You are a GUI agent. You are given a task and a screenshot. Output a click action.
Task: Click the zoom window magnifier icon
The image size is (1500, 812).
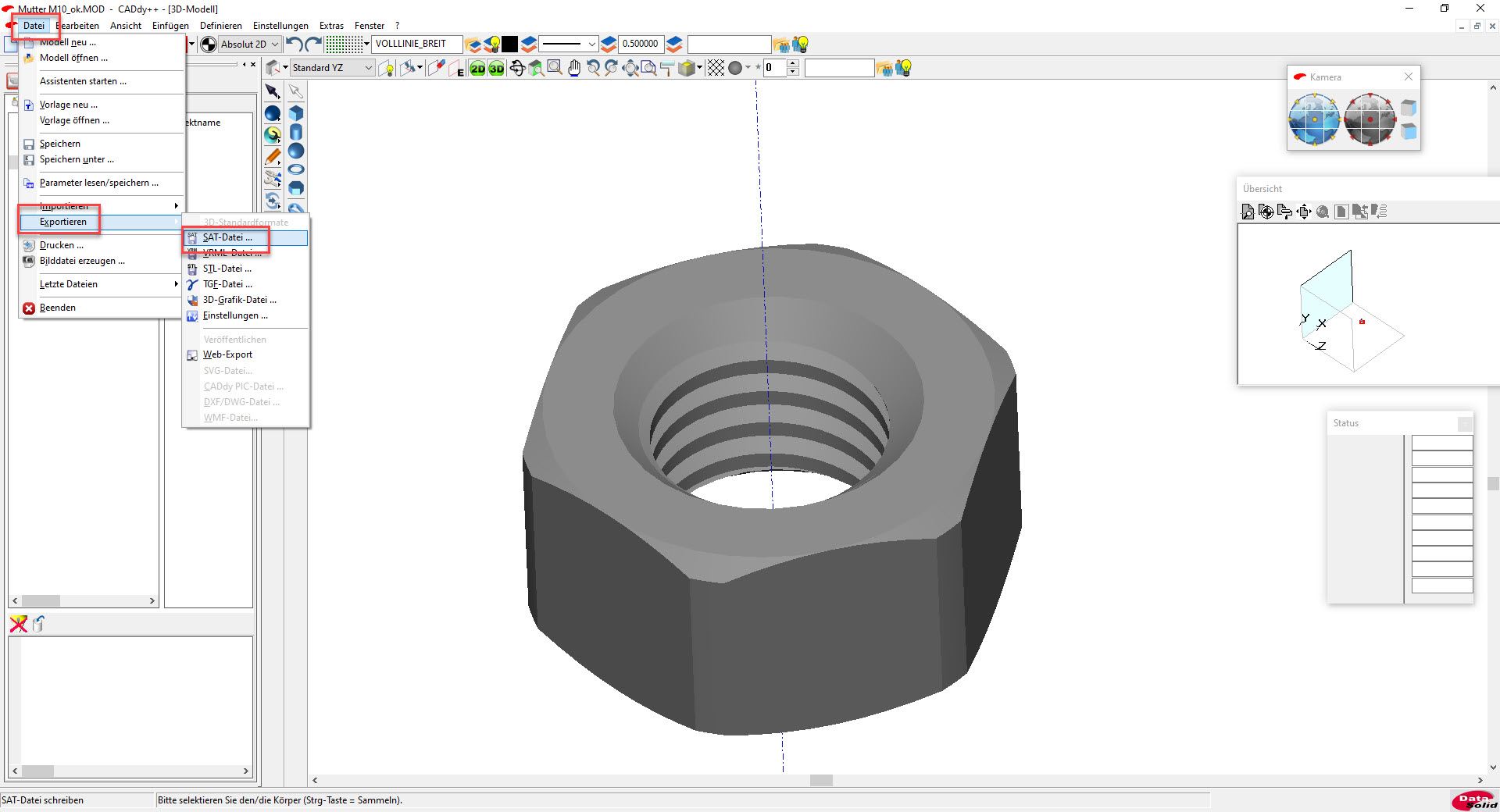tap(555, 69)
